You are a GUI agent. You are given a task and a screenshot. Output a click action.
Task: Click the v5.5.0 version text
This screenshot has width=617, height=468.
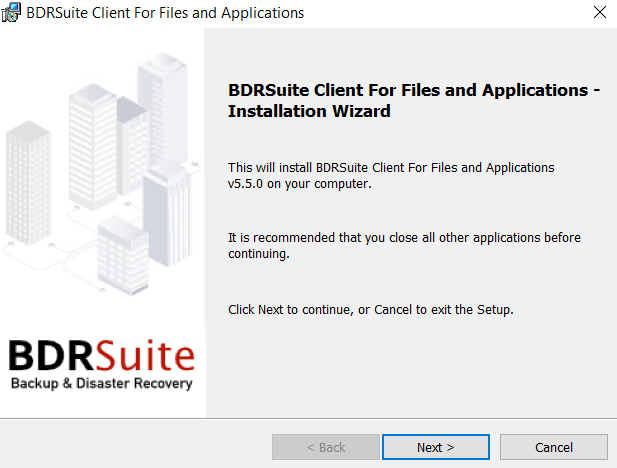tap(245, 184)
